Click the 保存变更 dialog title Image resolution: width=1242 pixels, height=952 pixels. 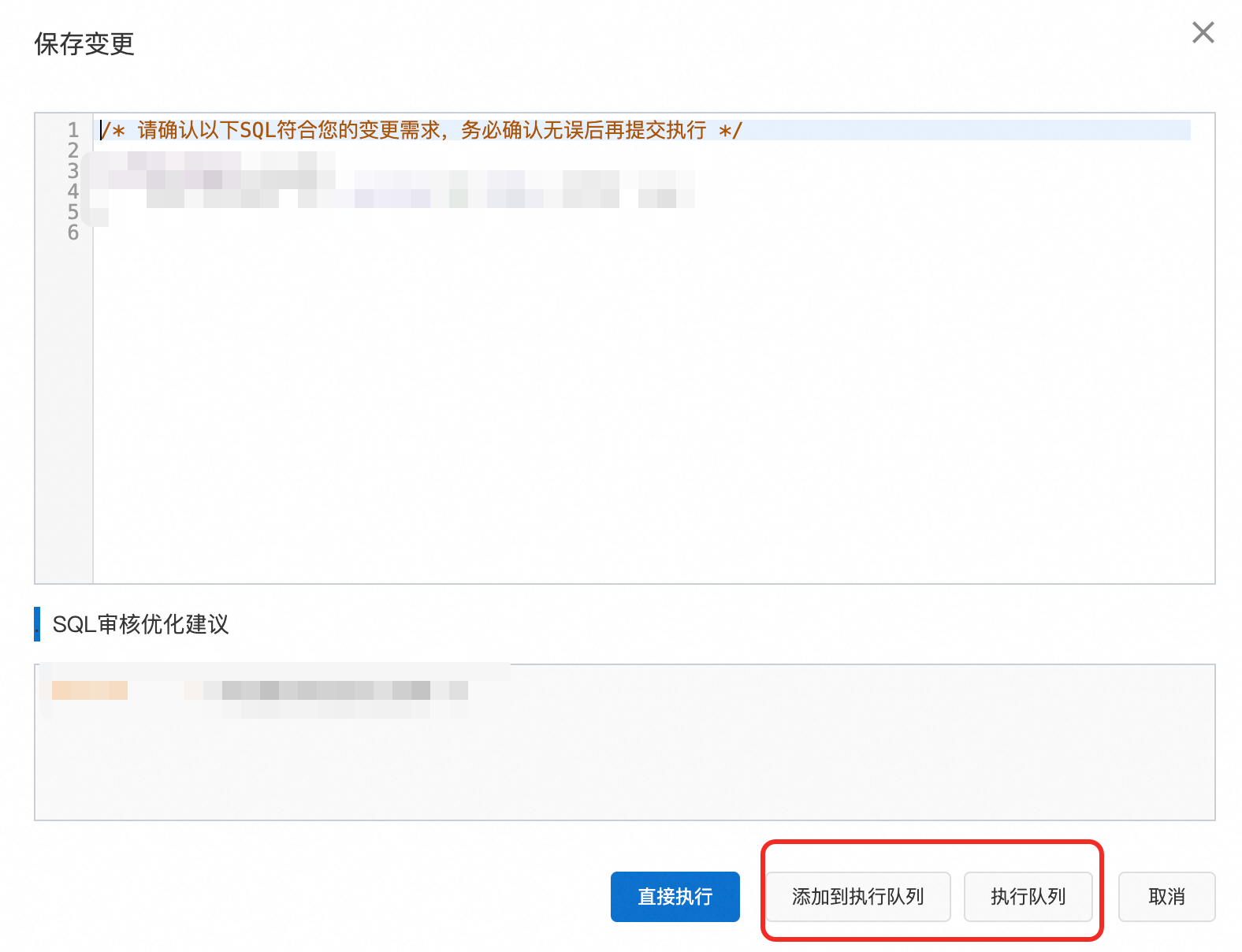pyautogui.click(x=84, y=44)
